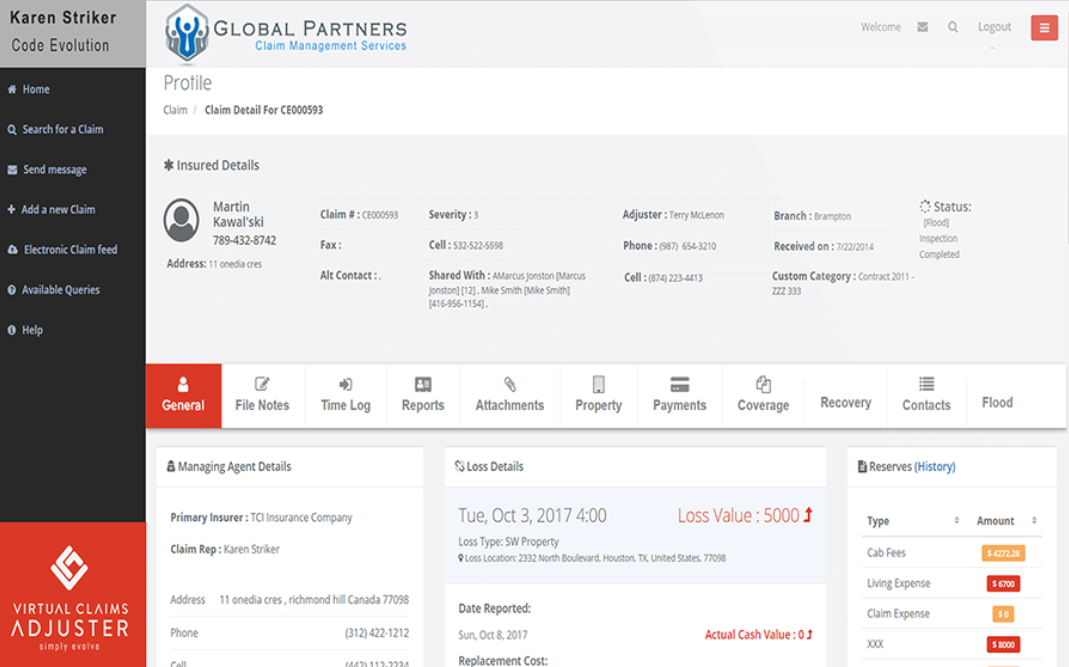The height and width of the screenshot is (667, 1069).
Task: Click the Logout link
Action: point(994,27)
